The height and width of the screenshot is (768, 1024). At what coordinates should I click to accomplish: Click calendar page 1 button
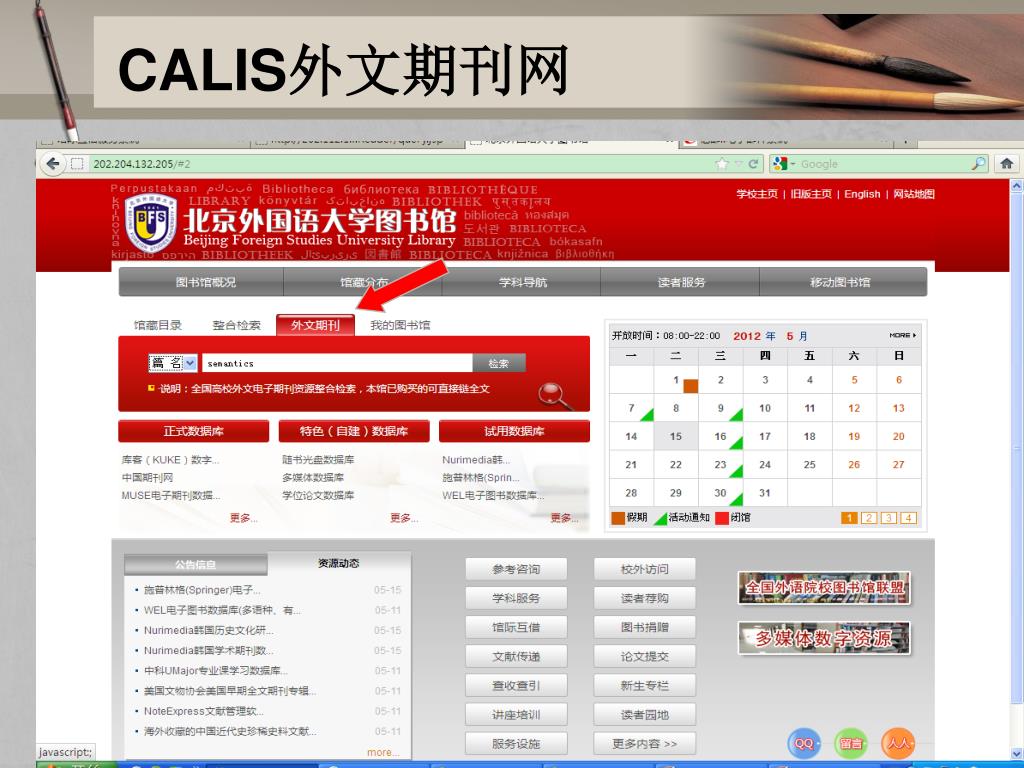pyautogui.click(x=849, y=518)
